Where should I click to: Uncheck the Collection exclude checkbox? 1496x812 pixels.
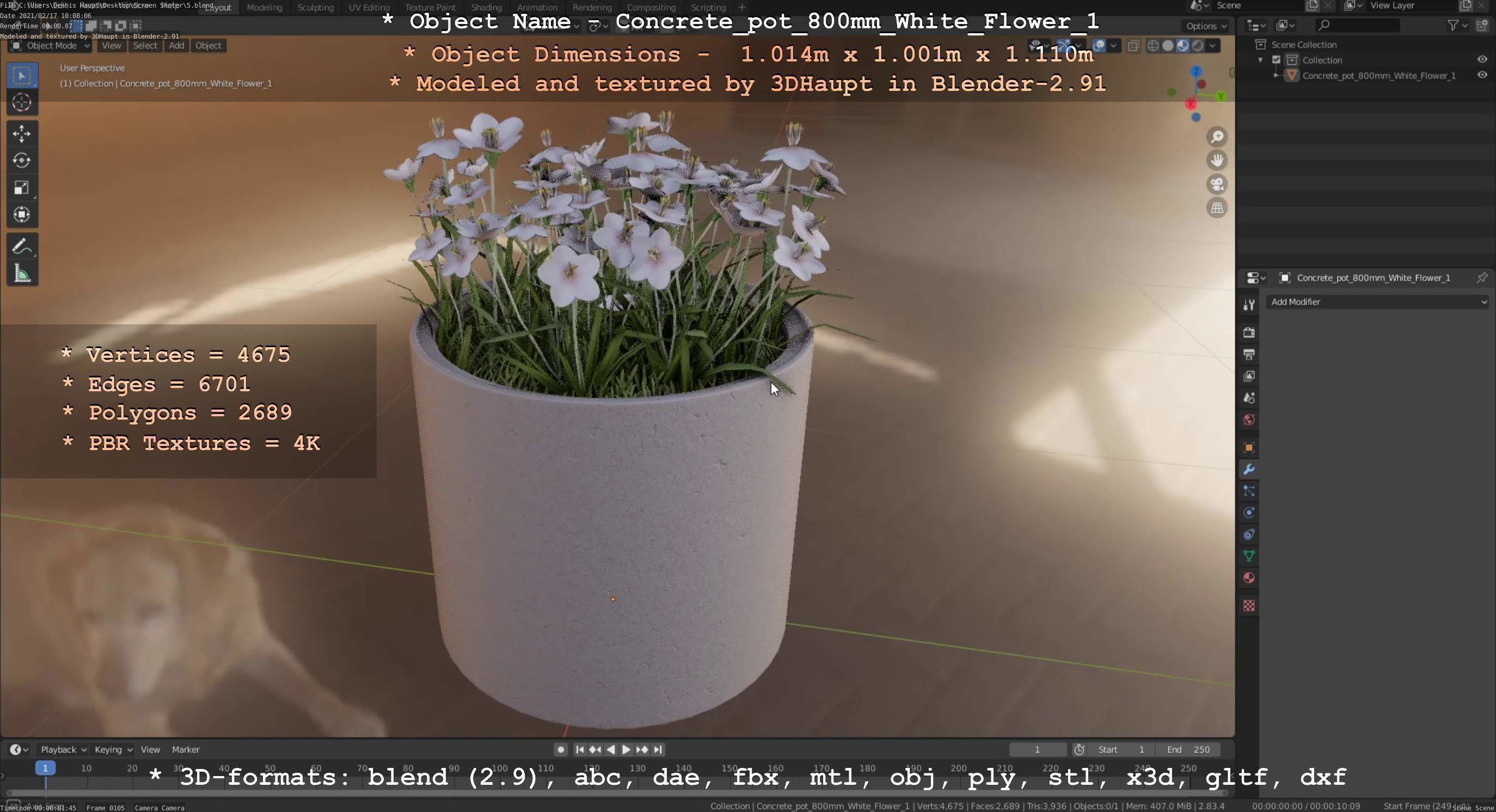[x=1277, y=60]
